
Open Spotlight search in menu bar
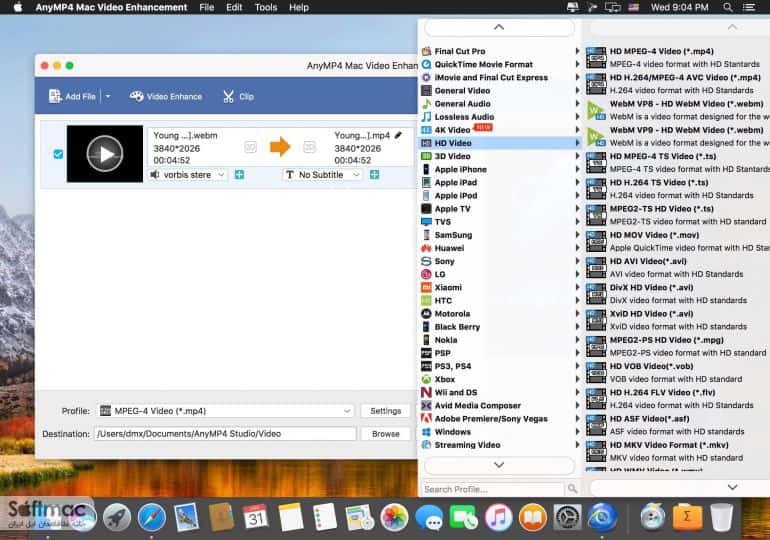pos(728,7)
